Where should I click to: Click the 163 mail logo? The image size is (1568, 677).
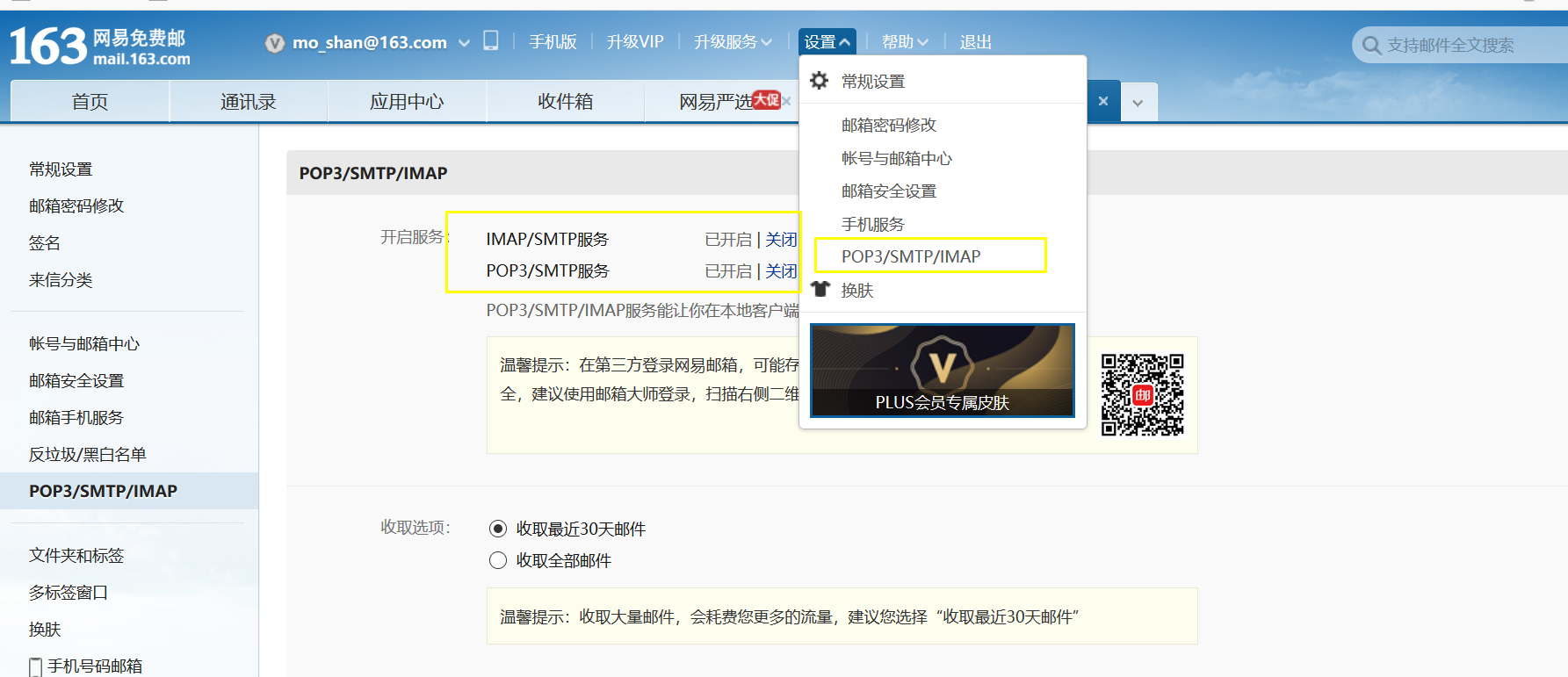pyautogui.click(x=100, y=47)
